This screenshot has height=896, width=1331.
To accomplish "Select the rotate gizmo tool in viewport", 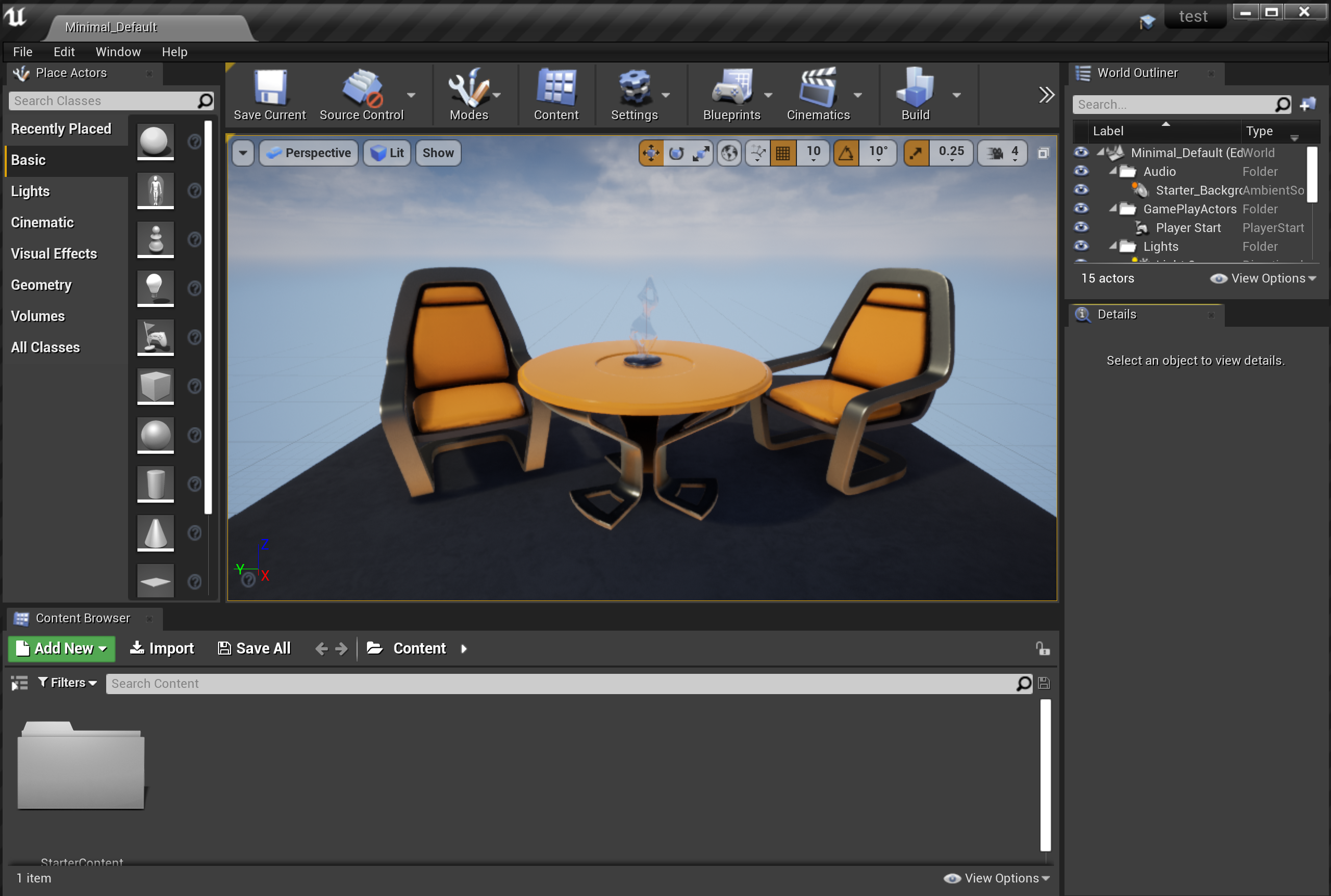I will tap(676, 153).
